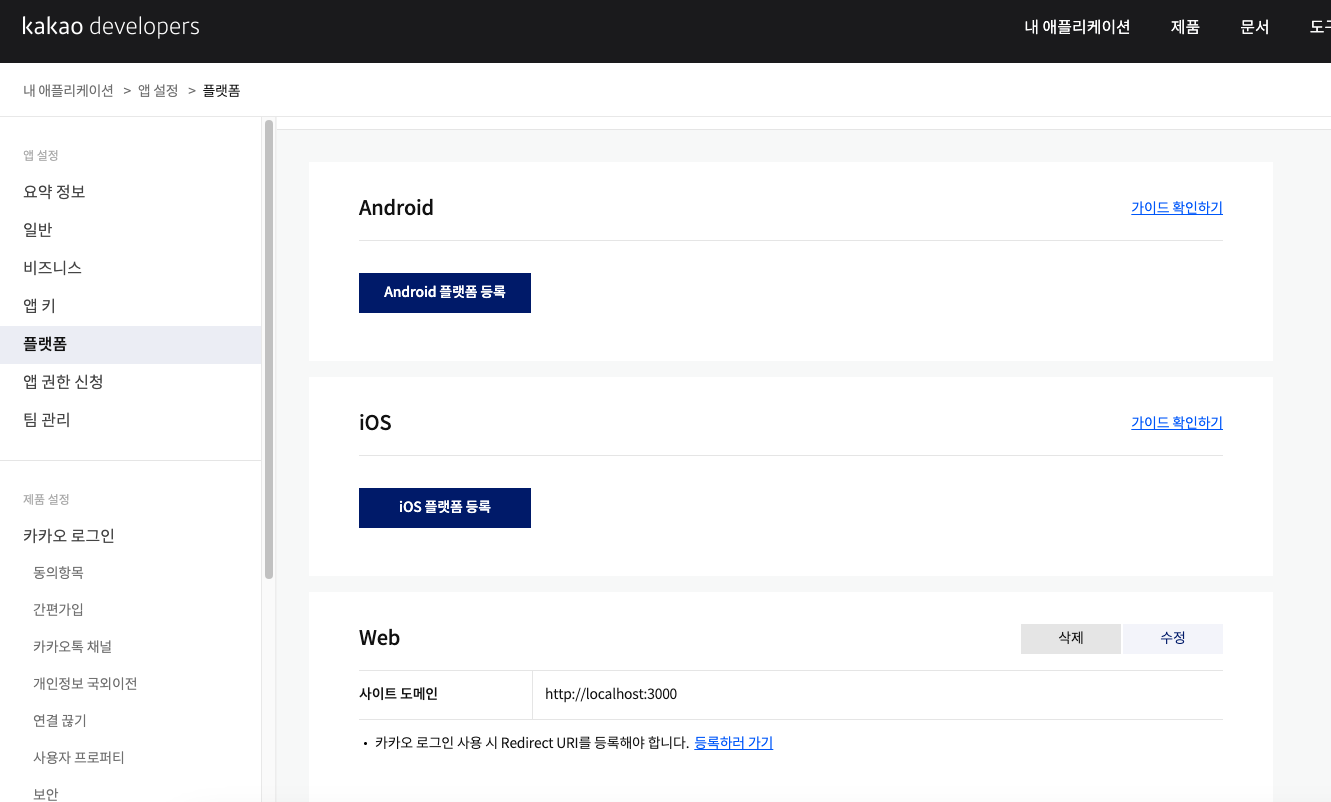1331x802 pixels.
Task: Open 사용자 프로퍼티 submenu item
Action: (79, 758)
